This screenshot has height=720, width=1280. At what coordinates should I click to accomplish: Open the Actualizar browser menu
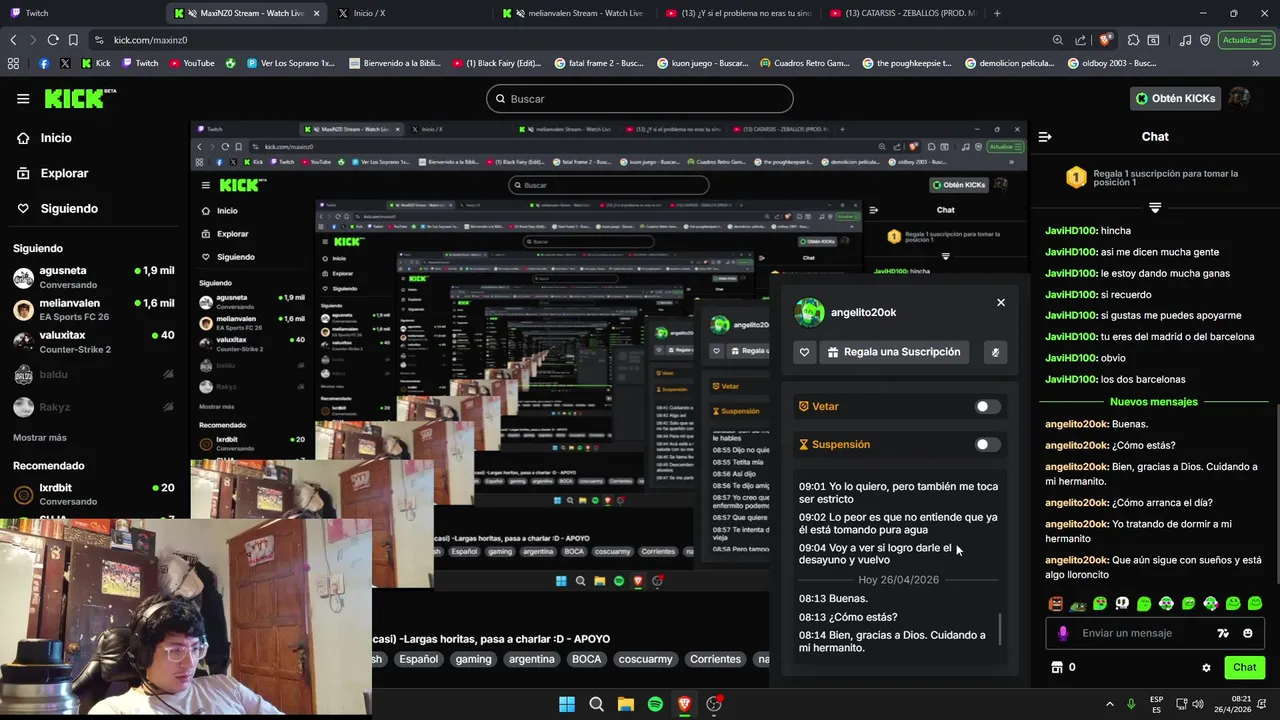tap(1246, 40)
